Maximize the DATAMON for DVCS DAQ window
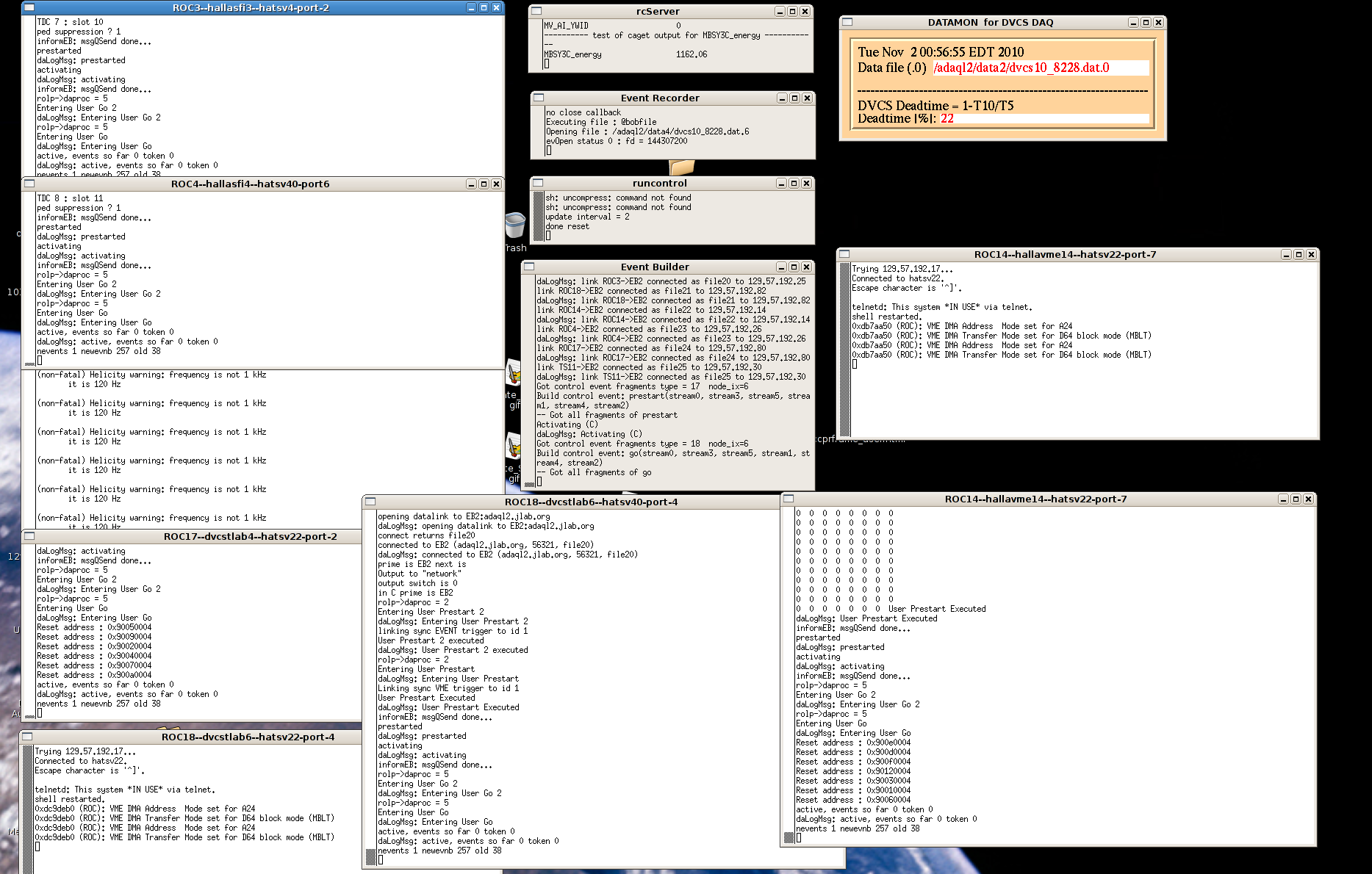 [1146, 22]
